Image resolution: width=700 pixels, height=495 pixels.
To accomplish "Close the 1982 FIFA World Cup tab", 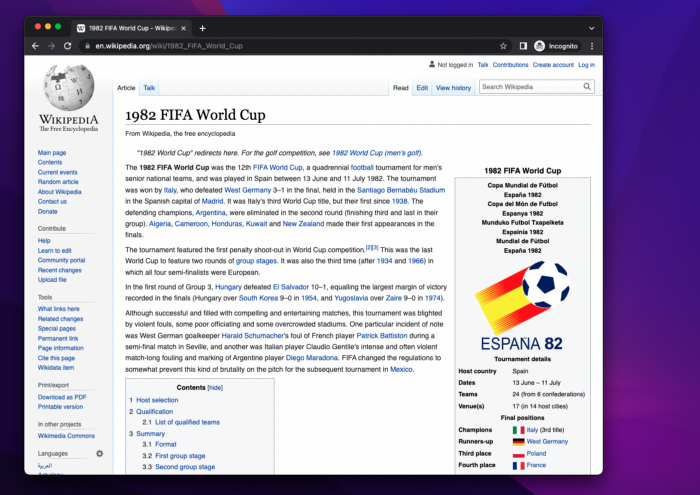I will tap(183, 28).
